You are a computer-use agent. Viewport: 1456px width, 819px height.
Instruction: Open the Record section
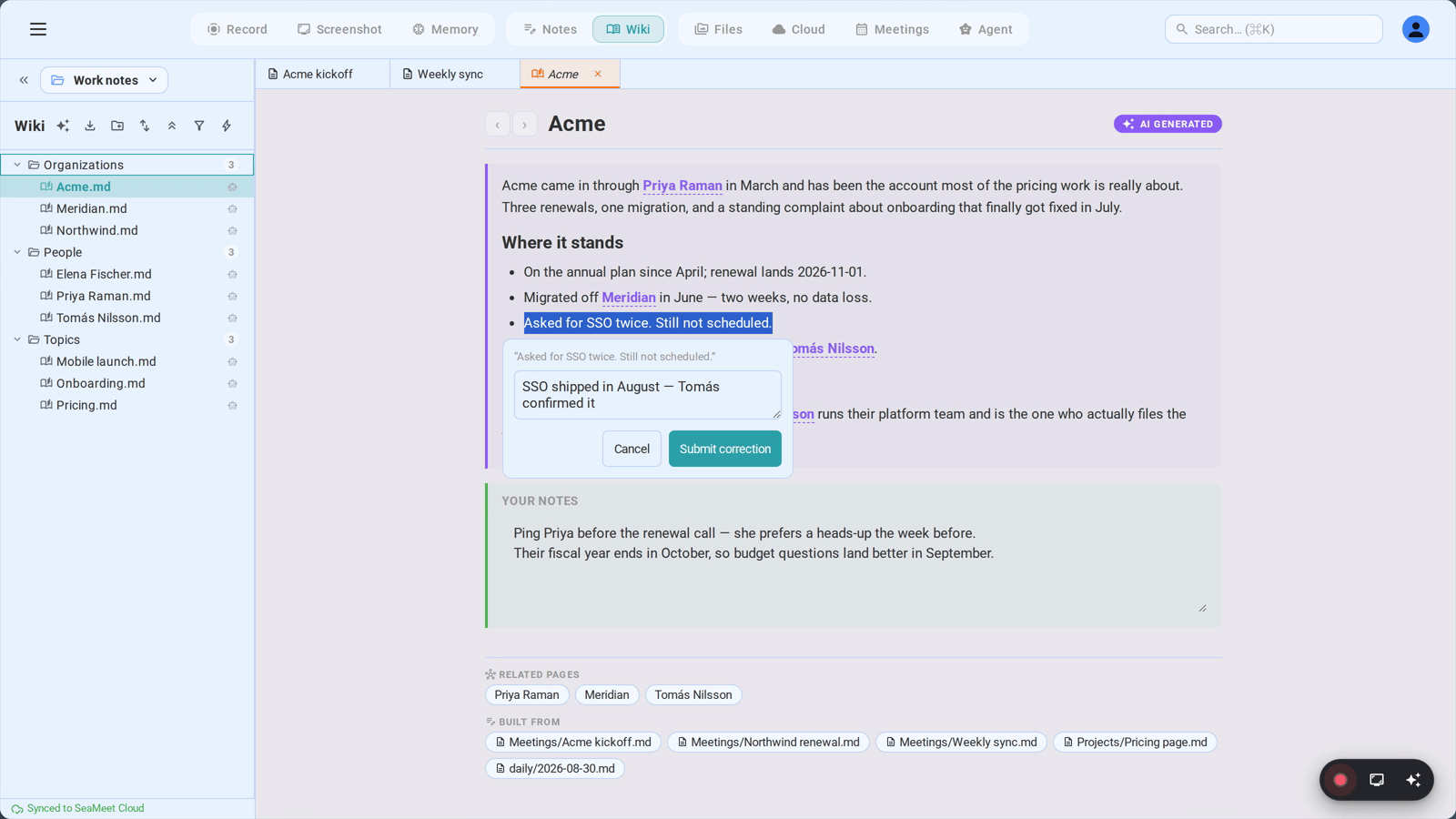[238, 29]
